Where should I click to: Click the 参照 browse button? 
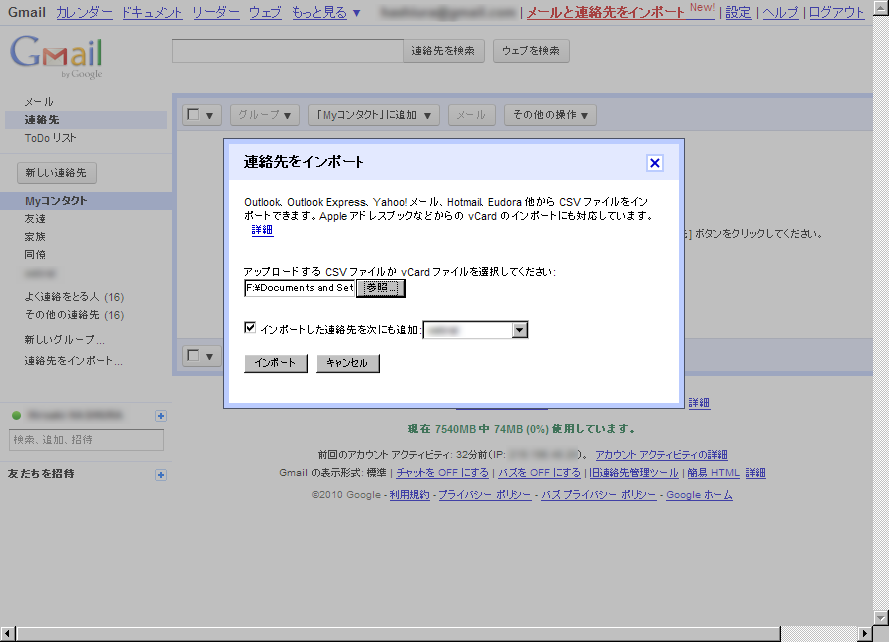pos(381,288)
